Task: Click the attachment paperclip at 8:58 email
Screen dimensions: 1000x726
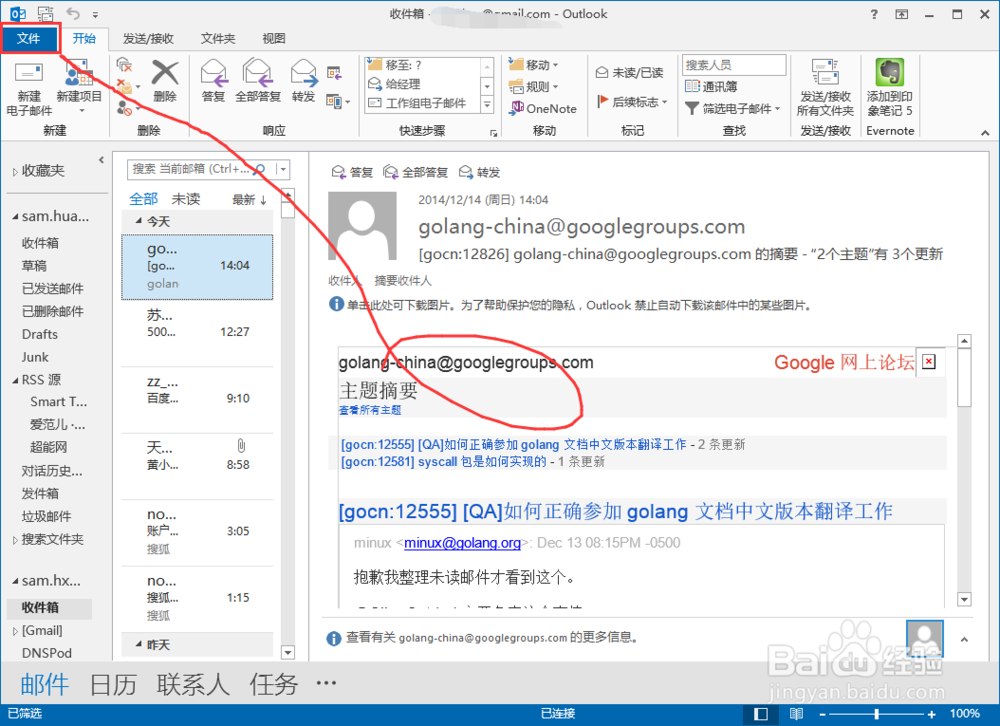Action: coord(241,445)
